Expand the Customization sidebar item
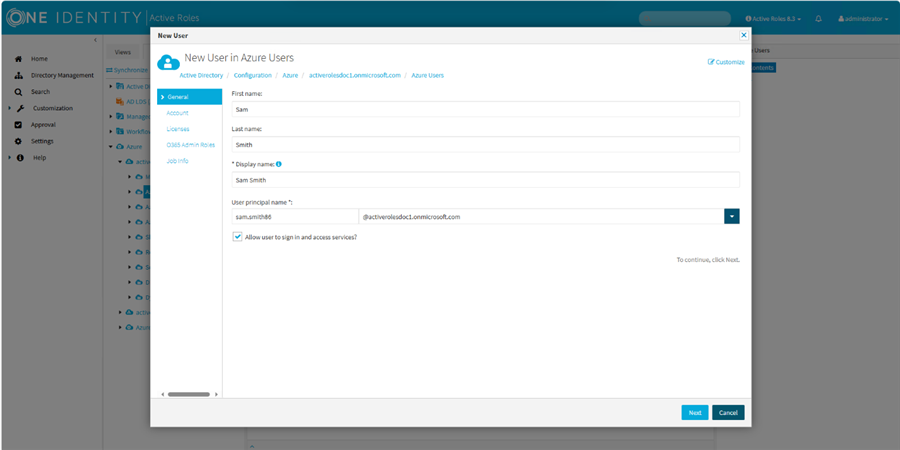The image size is (900, 450). (10, 108)
